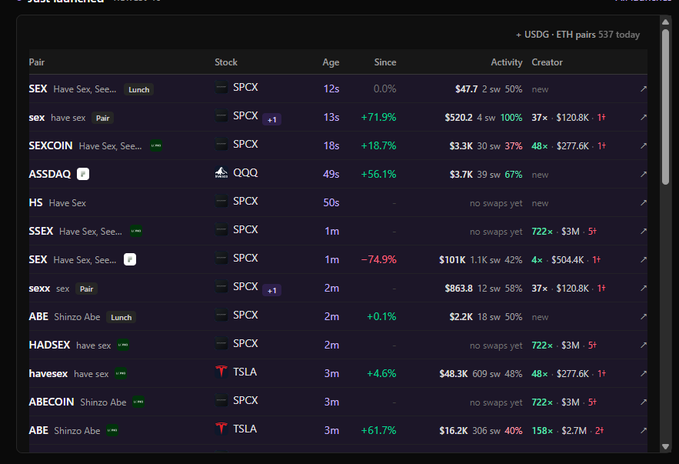Open external link arrow for ASSDAQ row
Screen dimensions: 679x464
pos(643,174)
